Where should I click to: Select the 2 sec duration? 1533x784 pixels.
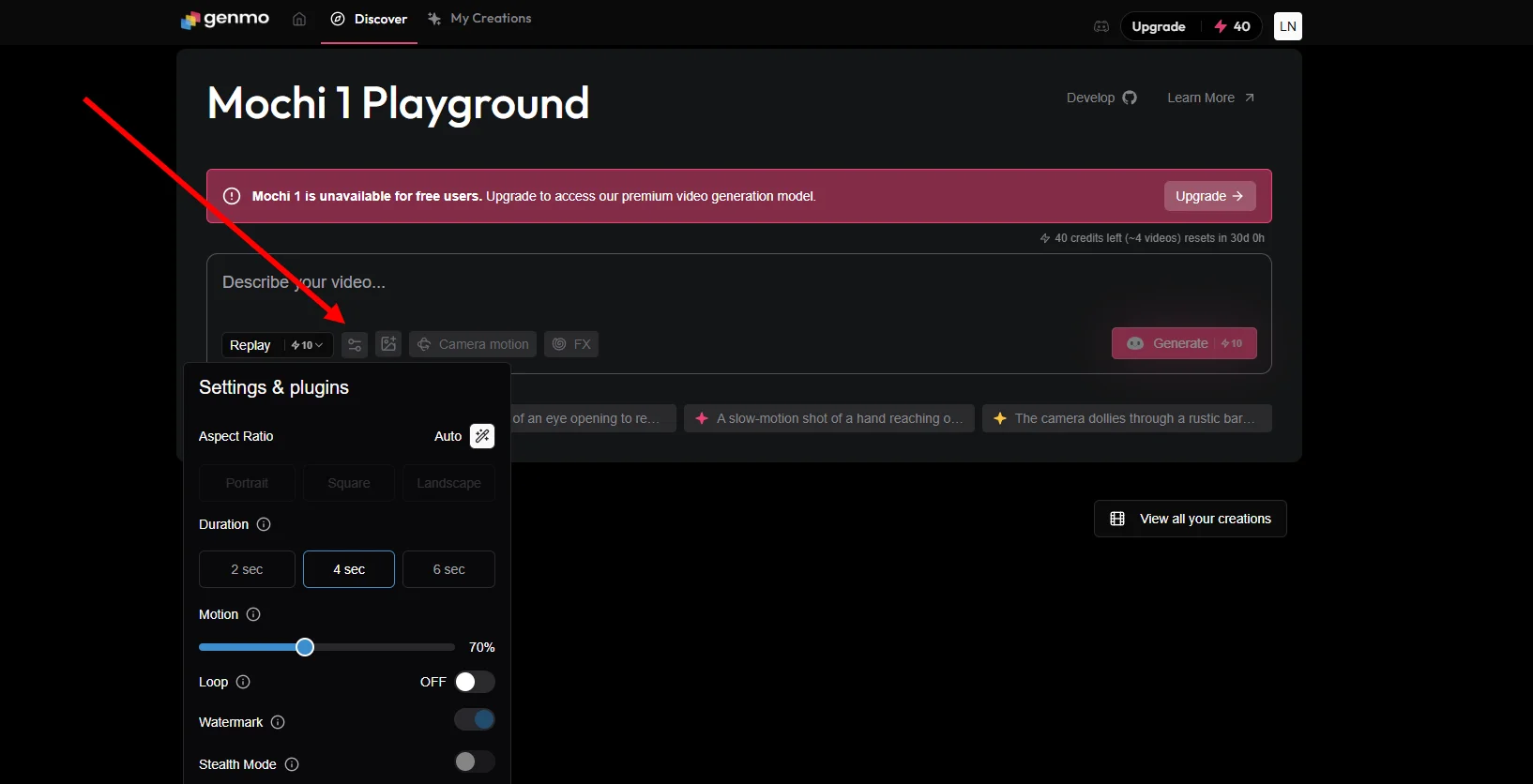(x=247, y=569)
